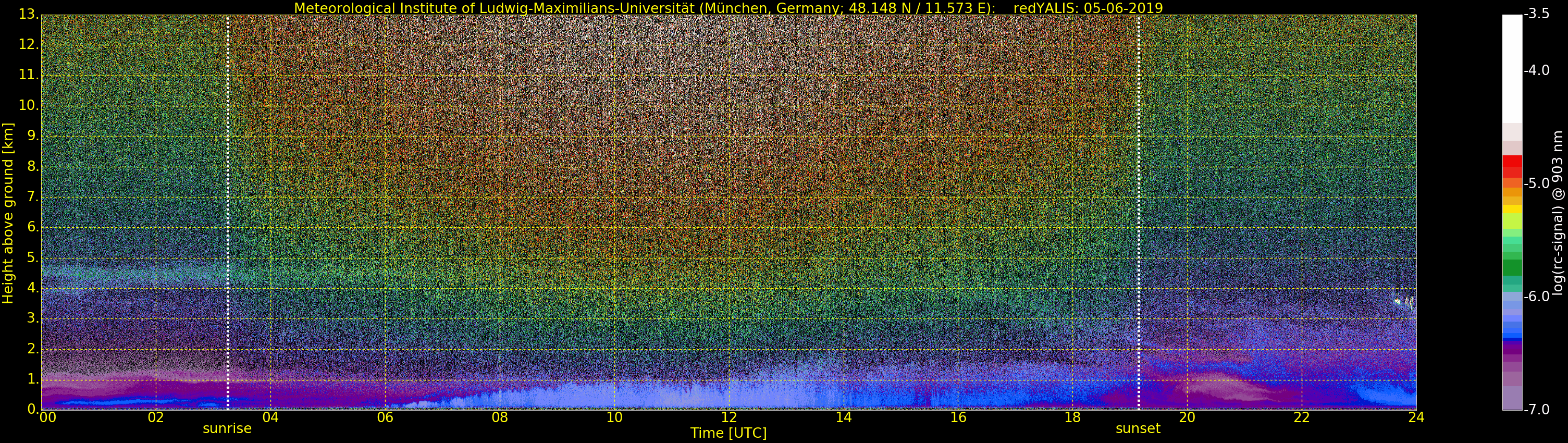Click the time axis tick '06'
The width and height of the screenshot is (1568, 443).
point(385,417)
